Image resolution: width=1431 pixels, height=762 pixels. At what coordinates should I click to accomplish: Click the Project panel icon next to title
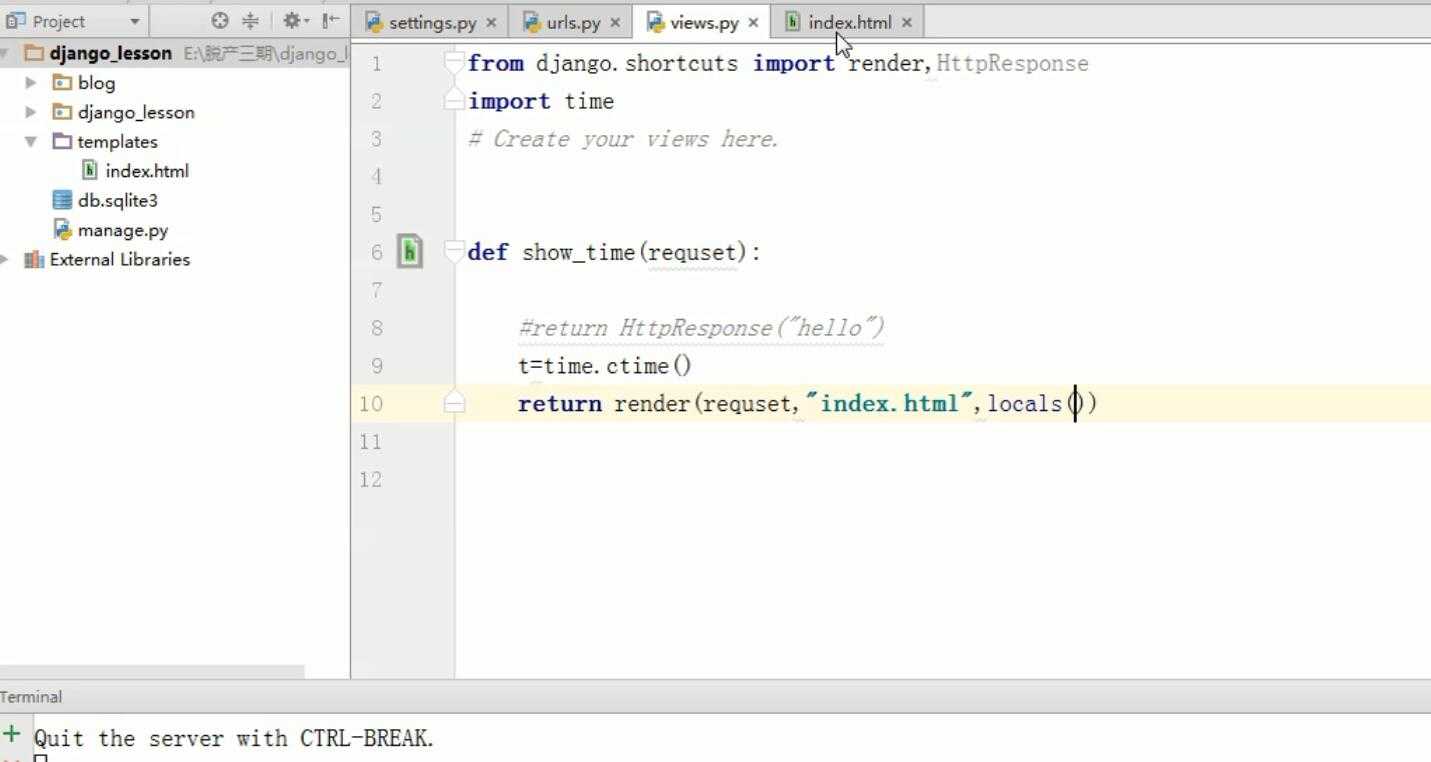(x=14, y=21)
